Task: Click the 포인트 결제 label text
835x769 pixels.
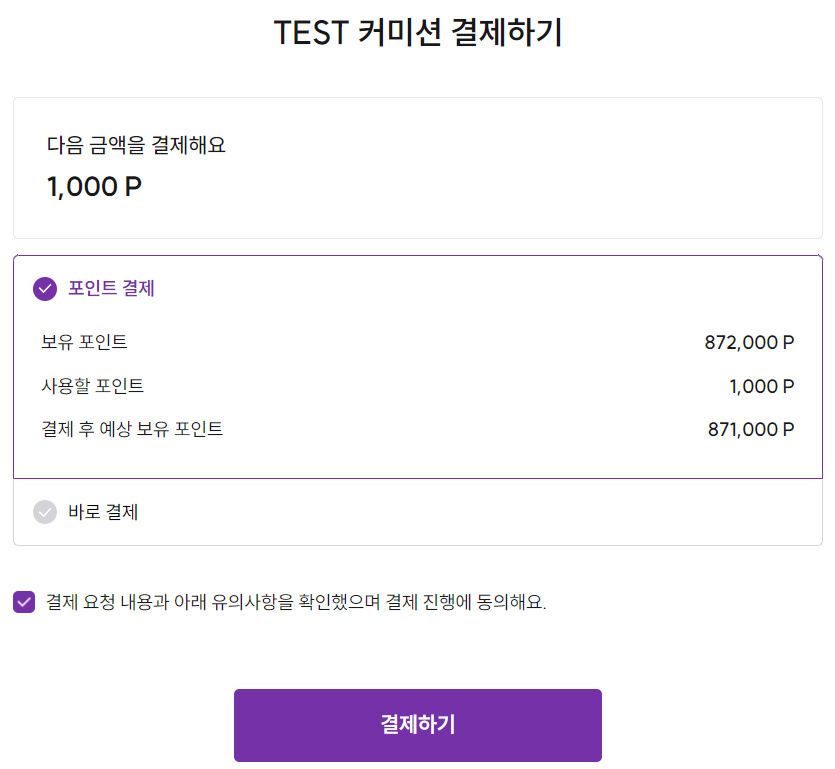Action: click(x=111, y=289)
